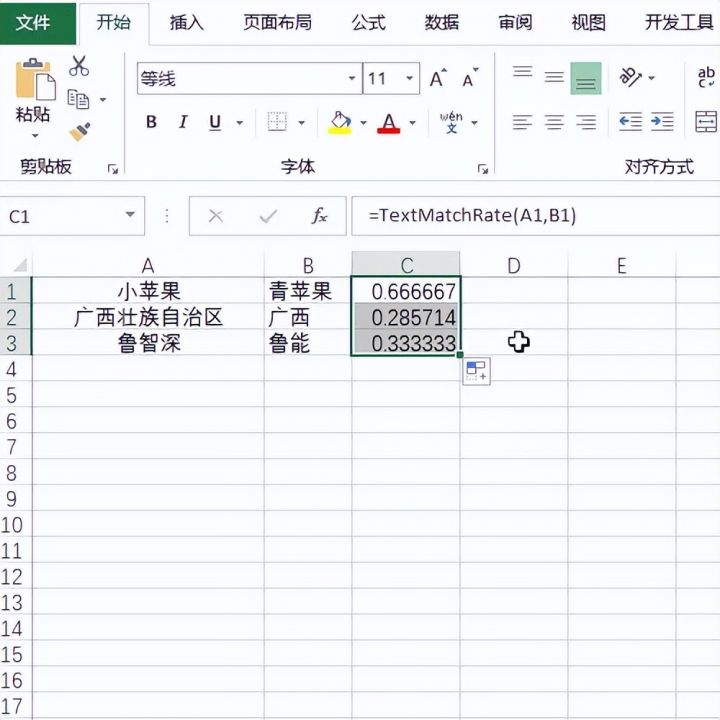Apply red font color
Screen dimensions: 720x720
pyautogui.click(x=388, y=122)
